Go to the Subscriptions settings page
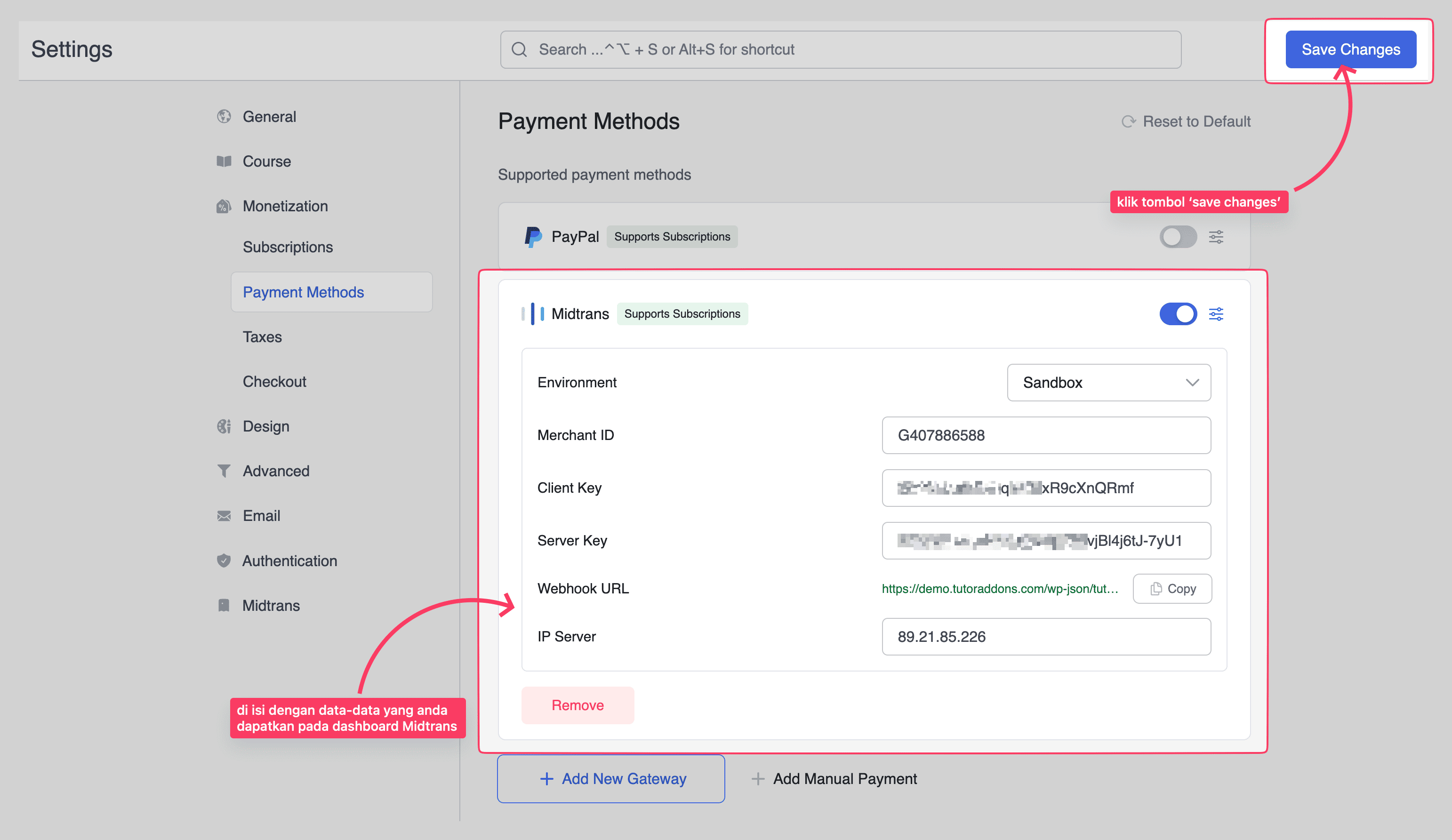This screenshot has height=840, width=1452. pyautogui.click(x=288, y=247)
